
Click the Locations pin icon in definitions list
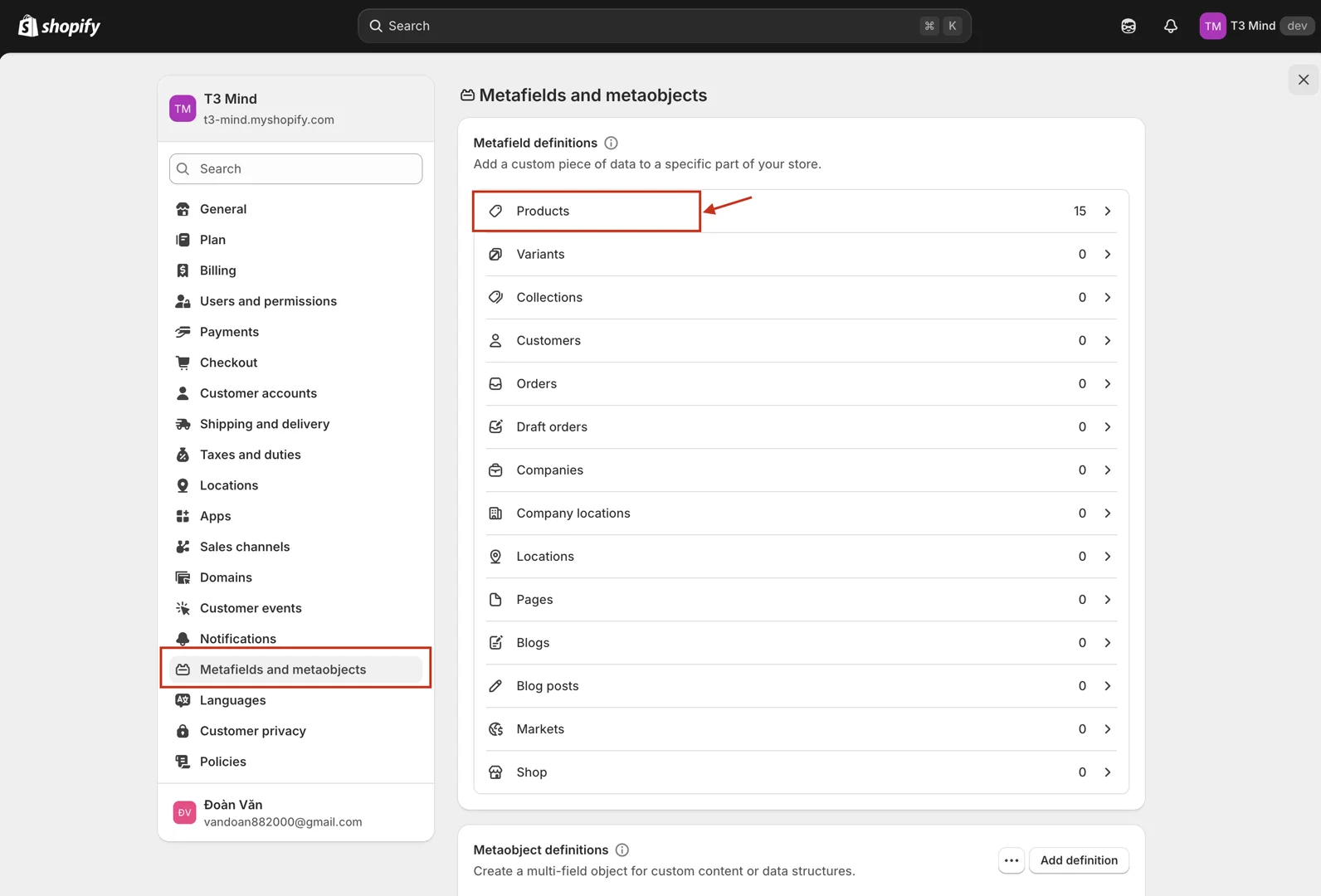coord(495,556)
